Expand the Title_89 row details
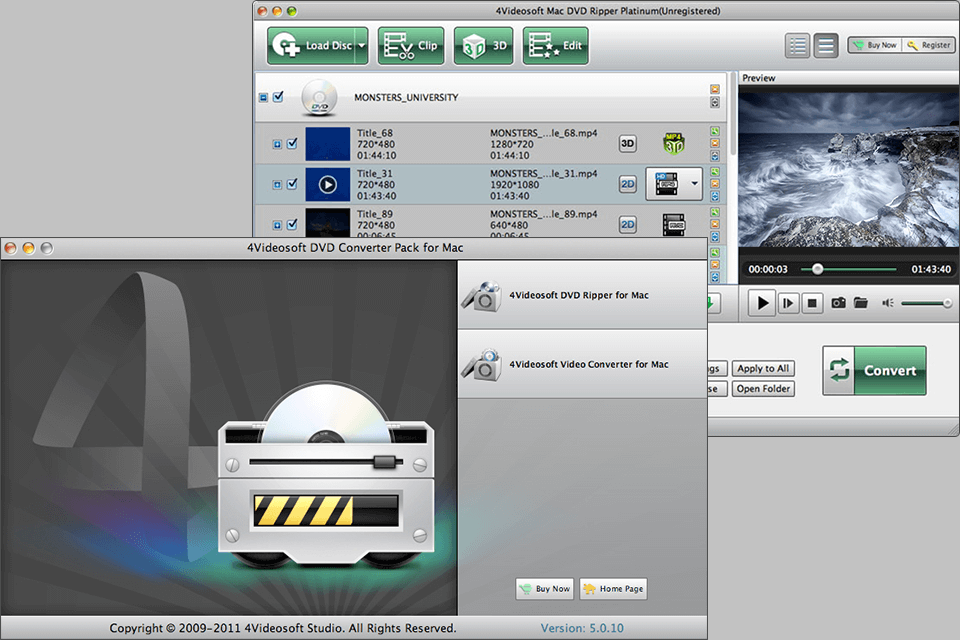Viewport: 960px width, 640px height. pyautogui.click(x=279, y=224)
